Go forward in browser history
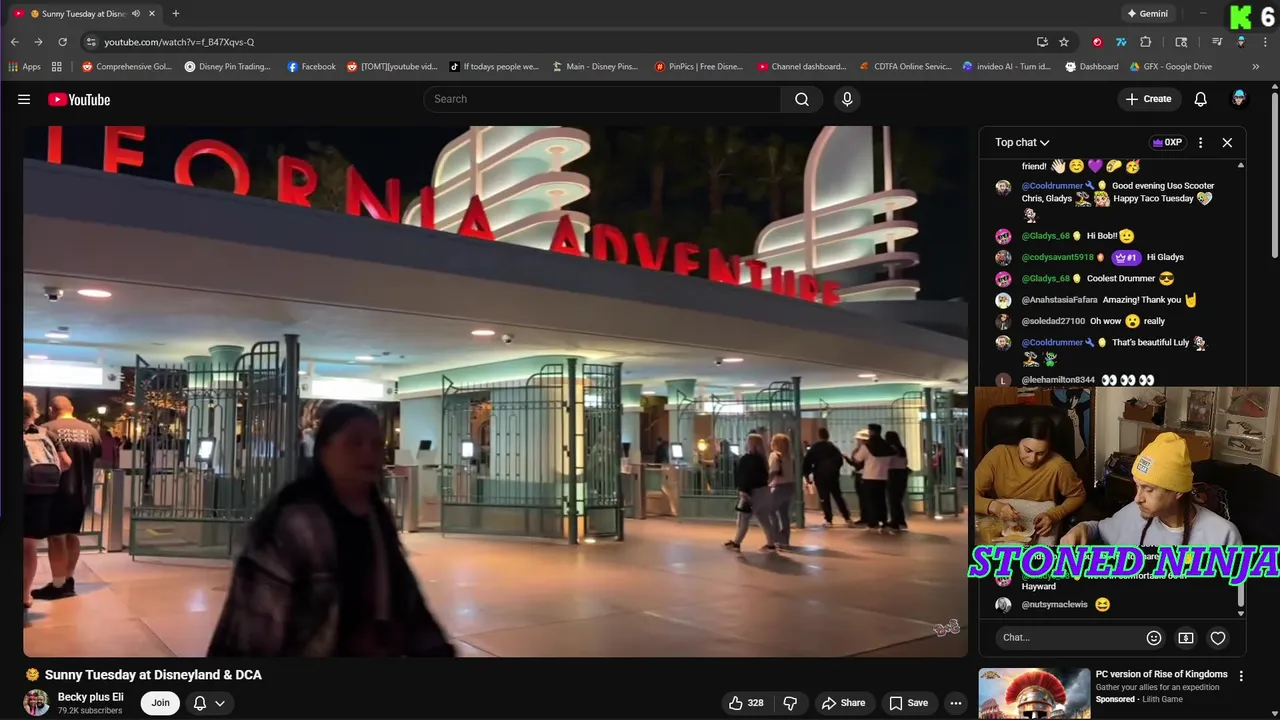1280x720 pixels. pos(38,42)
